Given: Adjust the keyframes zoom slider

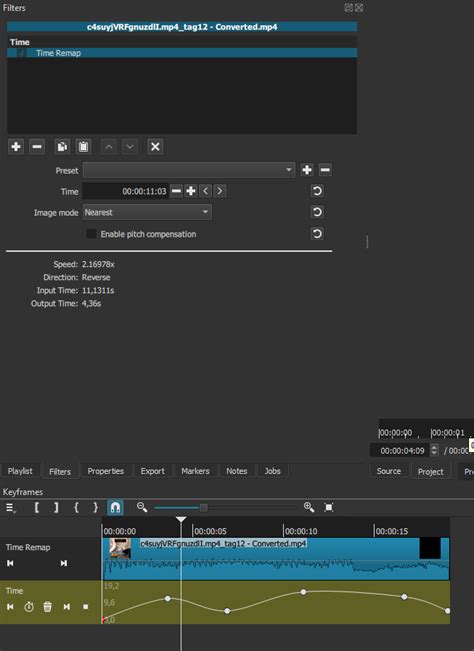Looking at the screenshot, I should pos(203,507).
